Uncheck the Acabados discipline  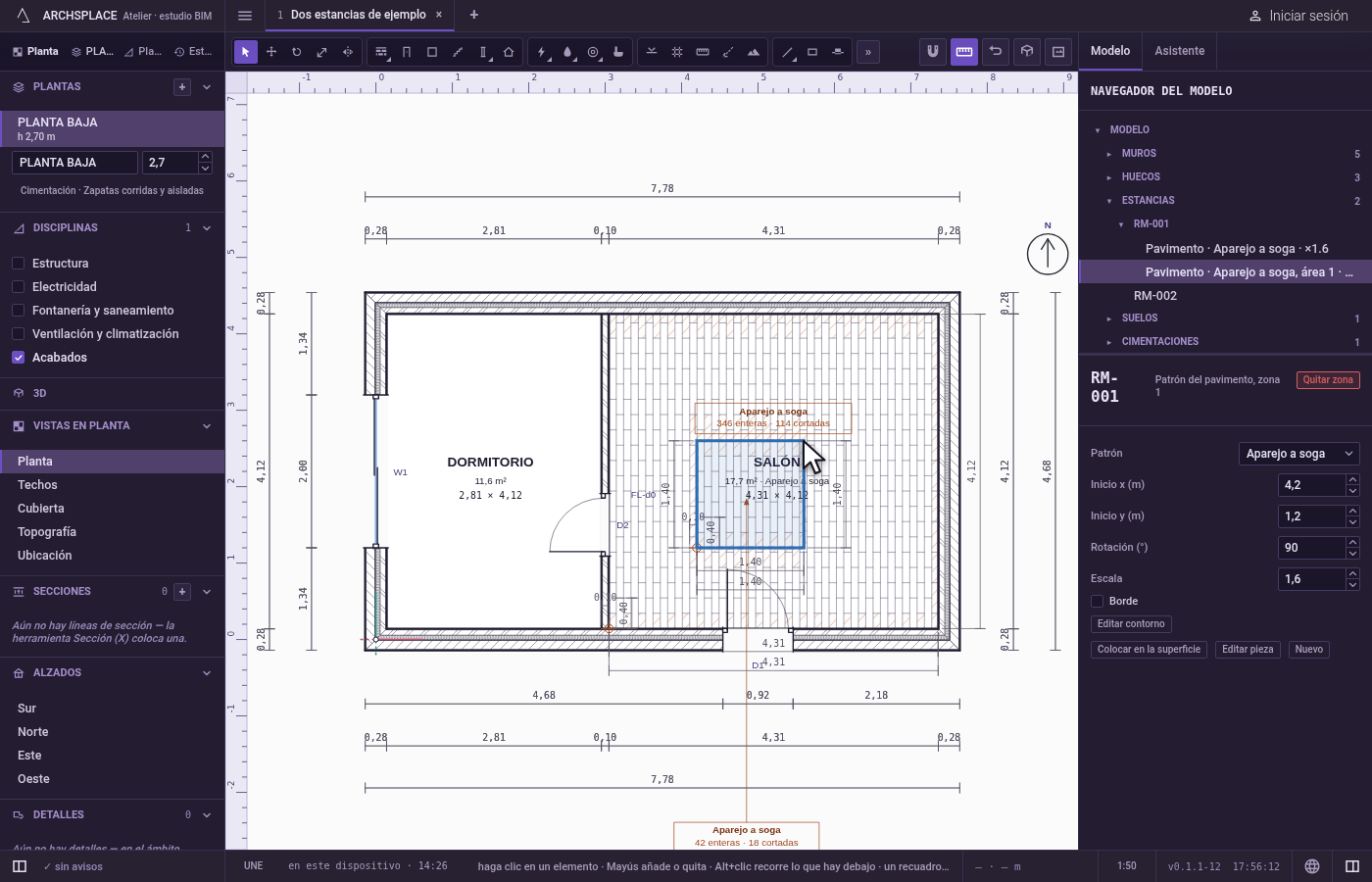pyautogui.click(x=18, y=358)
